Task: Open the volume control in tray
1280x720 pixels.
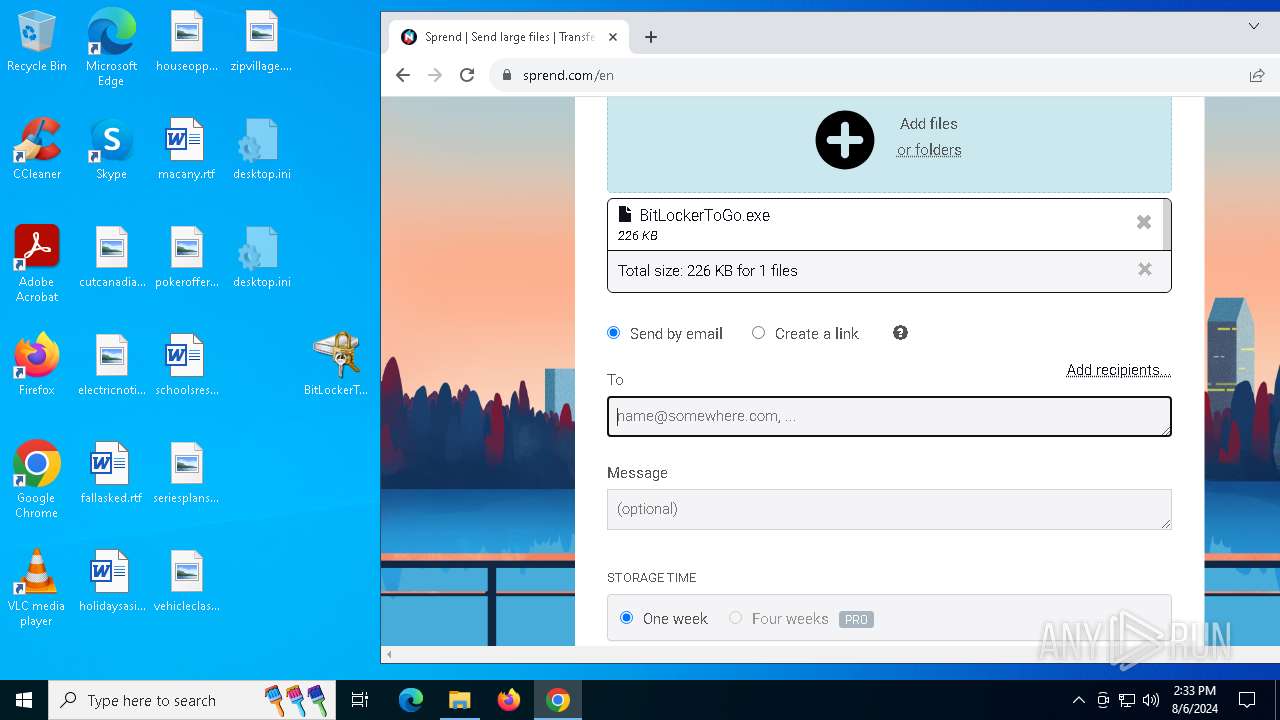Action: click(1151, 700)
